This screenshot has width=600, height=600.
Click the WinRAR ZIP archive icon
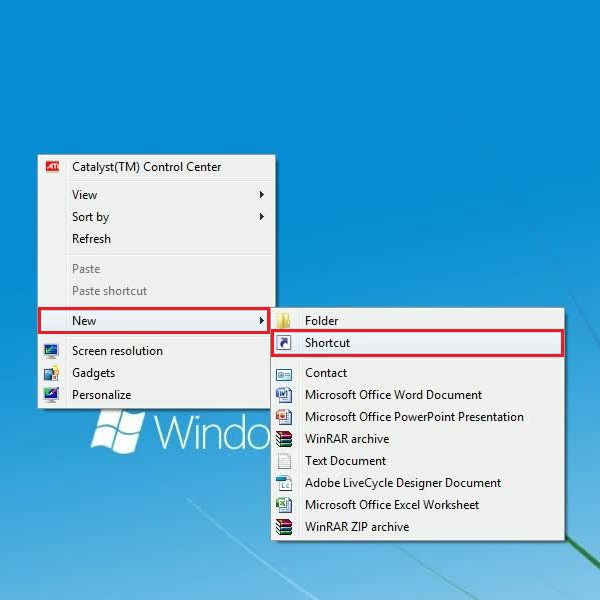[284, 527]
